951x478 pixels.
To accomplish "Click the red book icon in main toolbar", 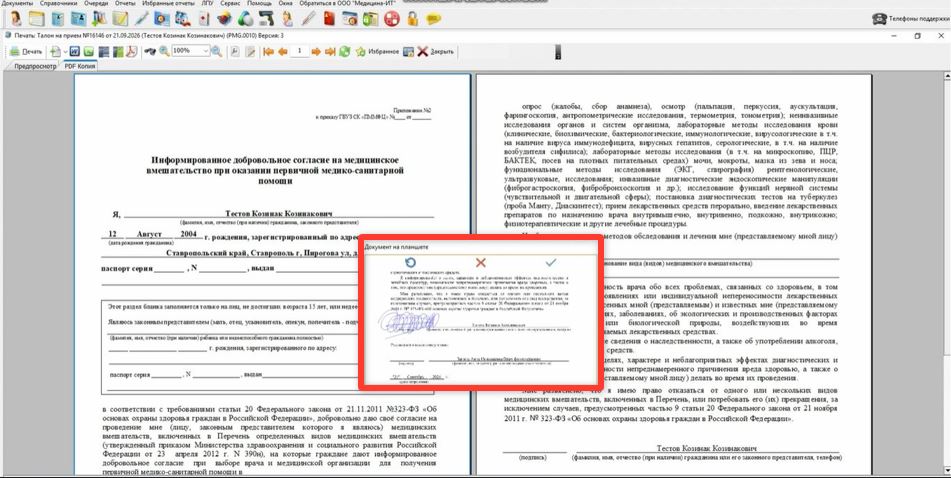I will (x=328, y=18).
